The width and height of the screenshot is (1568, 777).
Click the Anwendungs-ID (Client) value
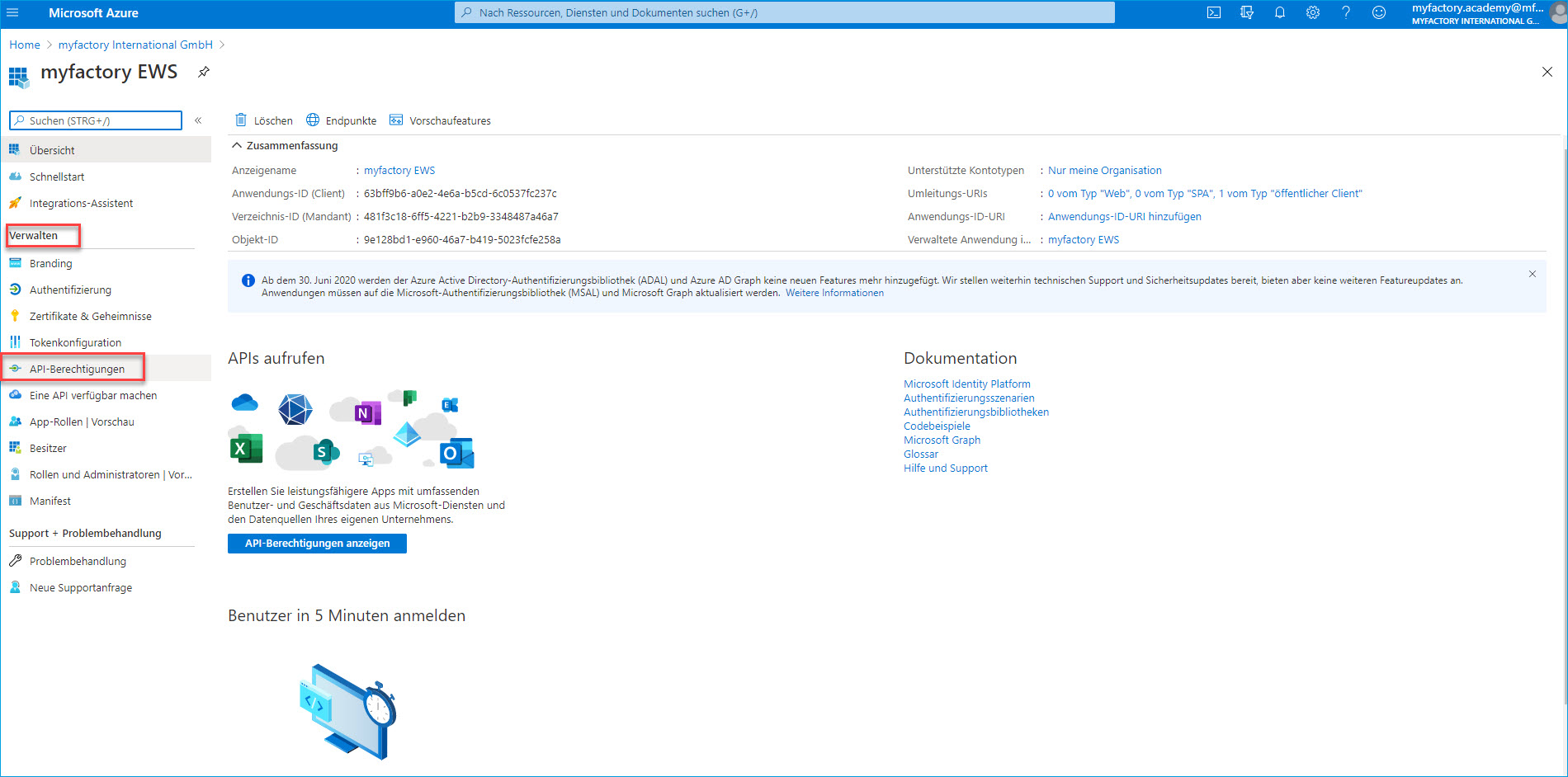click(x=460, y=194)
